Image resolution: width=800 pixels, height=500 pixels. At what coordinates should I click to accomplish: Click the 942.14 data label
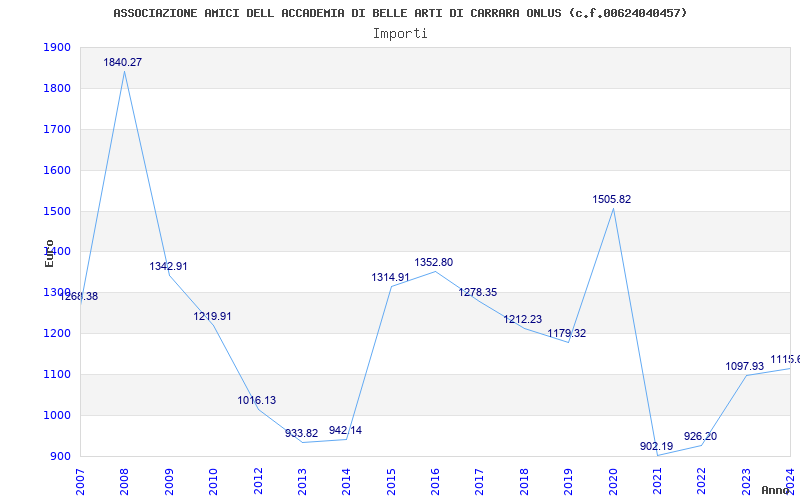tap(345, 430)
